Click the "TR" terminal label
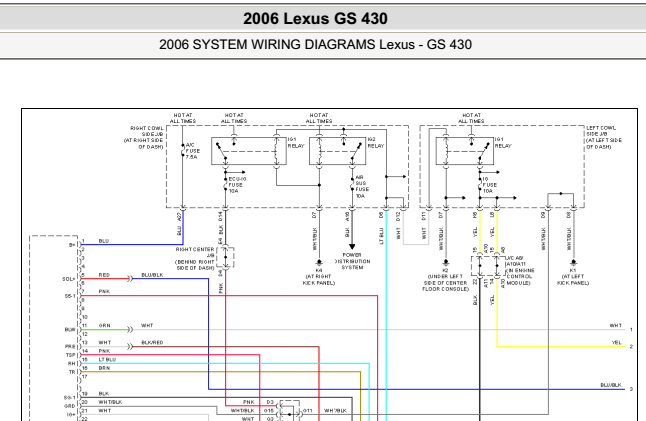Screen dimensions: 646x421 coord(73,372)
